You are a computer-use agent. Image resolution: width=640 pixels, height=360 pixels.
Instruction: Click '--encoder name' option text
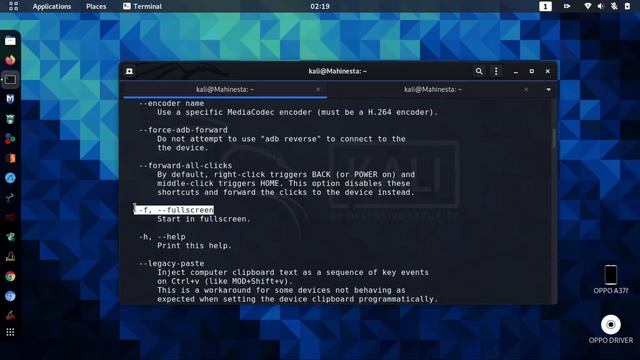[x=171, y=103]
